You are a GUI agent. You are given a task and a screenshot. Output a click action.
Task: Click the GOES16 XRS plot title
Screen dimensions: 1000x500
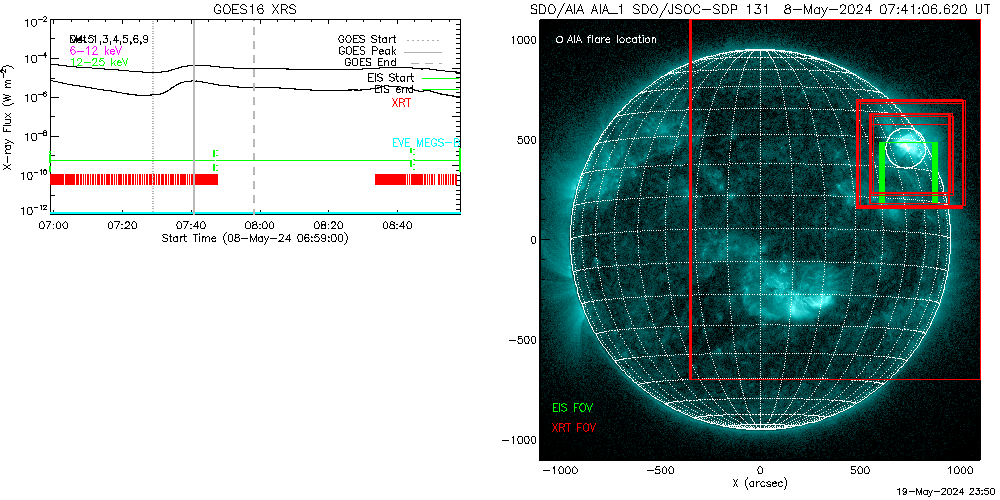point(255,10)
